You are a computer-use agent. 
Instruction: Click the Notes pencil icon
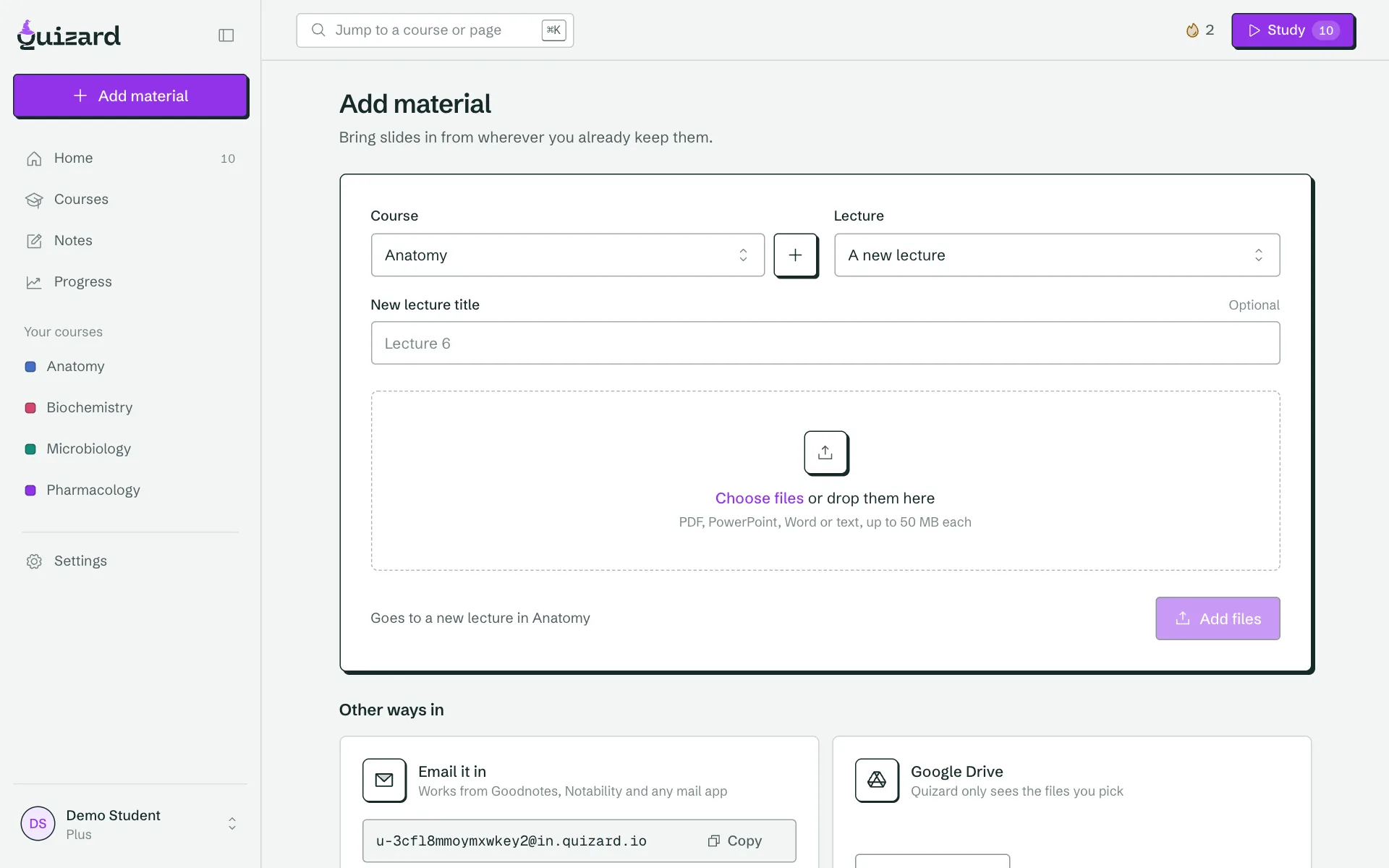click(x=34, y=241)
